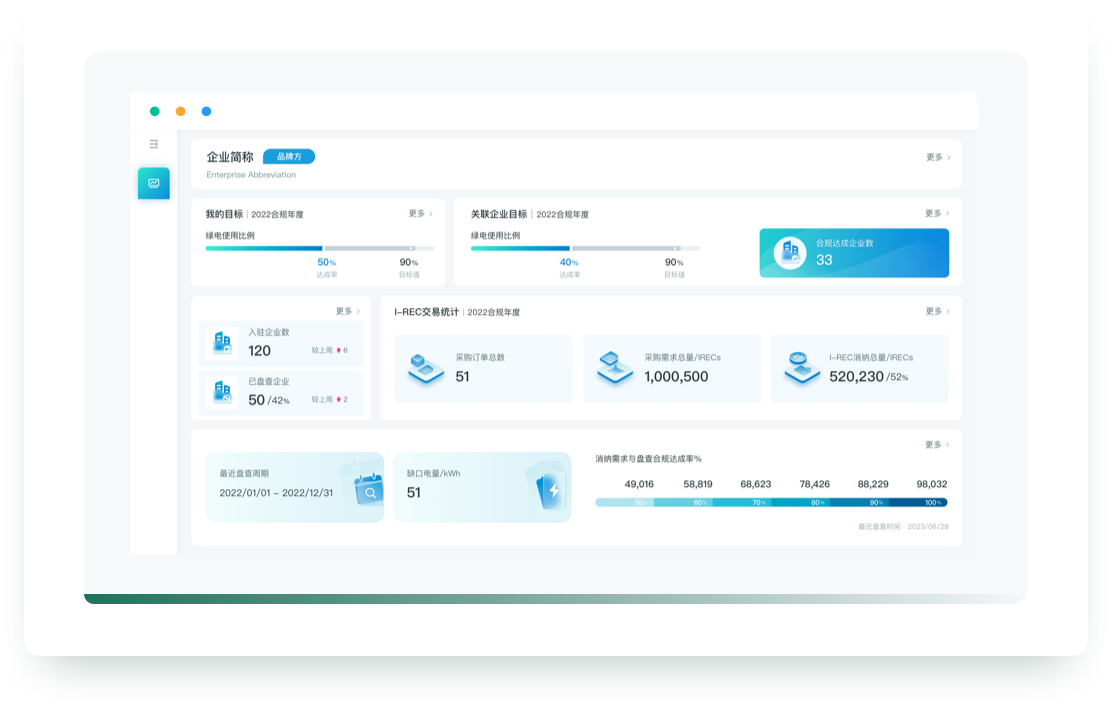Select the 合规达成企业数 33 blue card
The height and width of the screenshot is (706, 1112).
(854, 252)
